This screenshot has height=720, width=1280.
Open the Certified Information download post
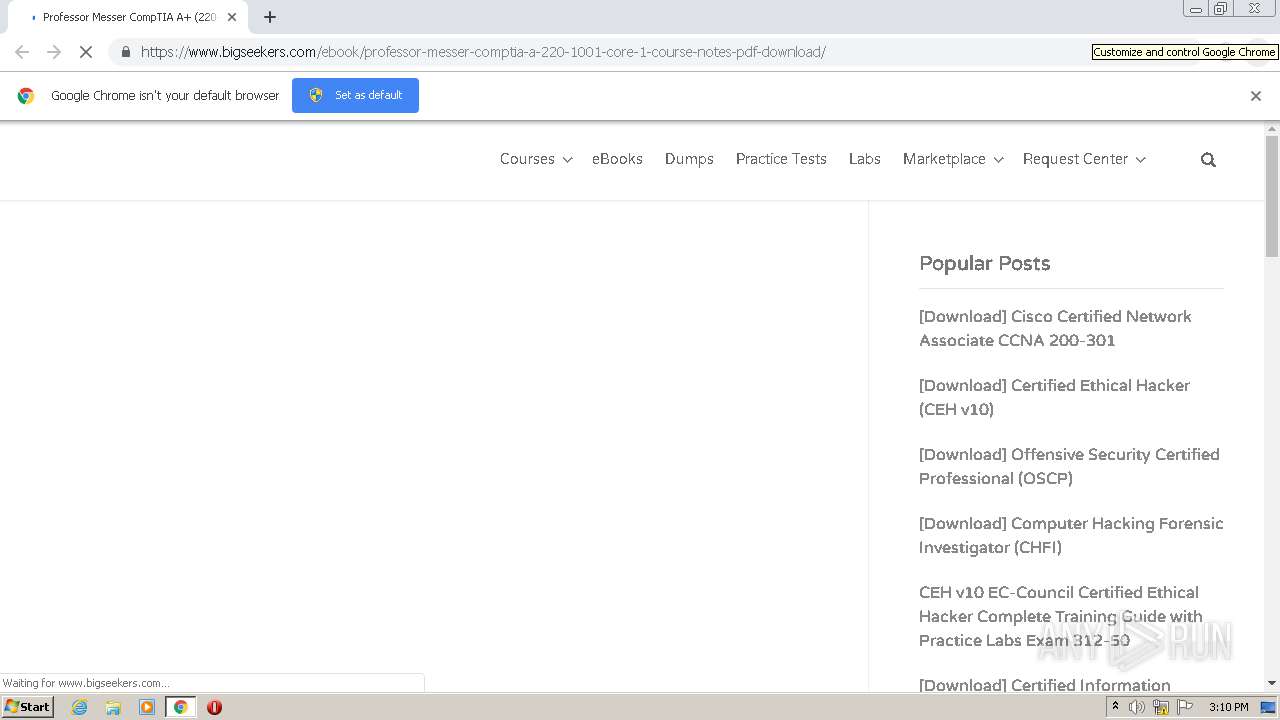click(1045, 685)
